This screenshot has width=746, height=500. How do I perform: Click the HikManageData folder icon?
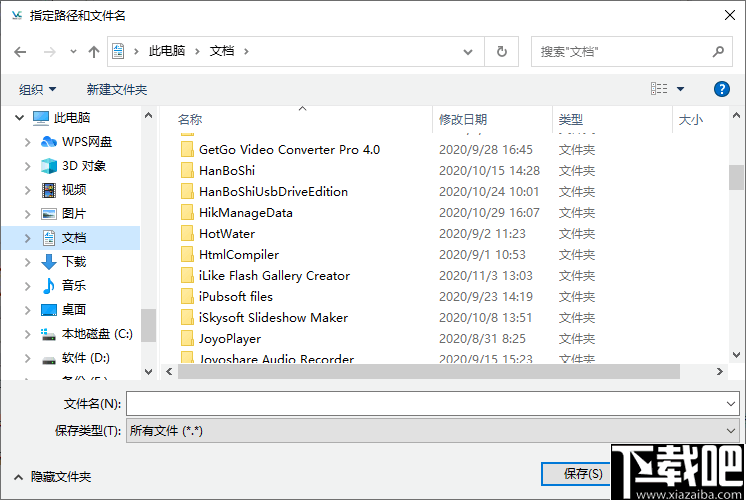[x=187, y=212]
